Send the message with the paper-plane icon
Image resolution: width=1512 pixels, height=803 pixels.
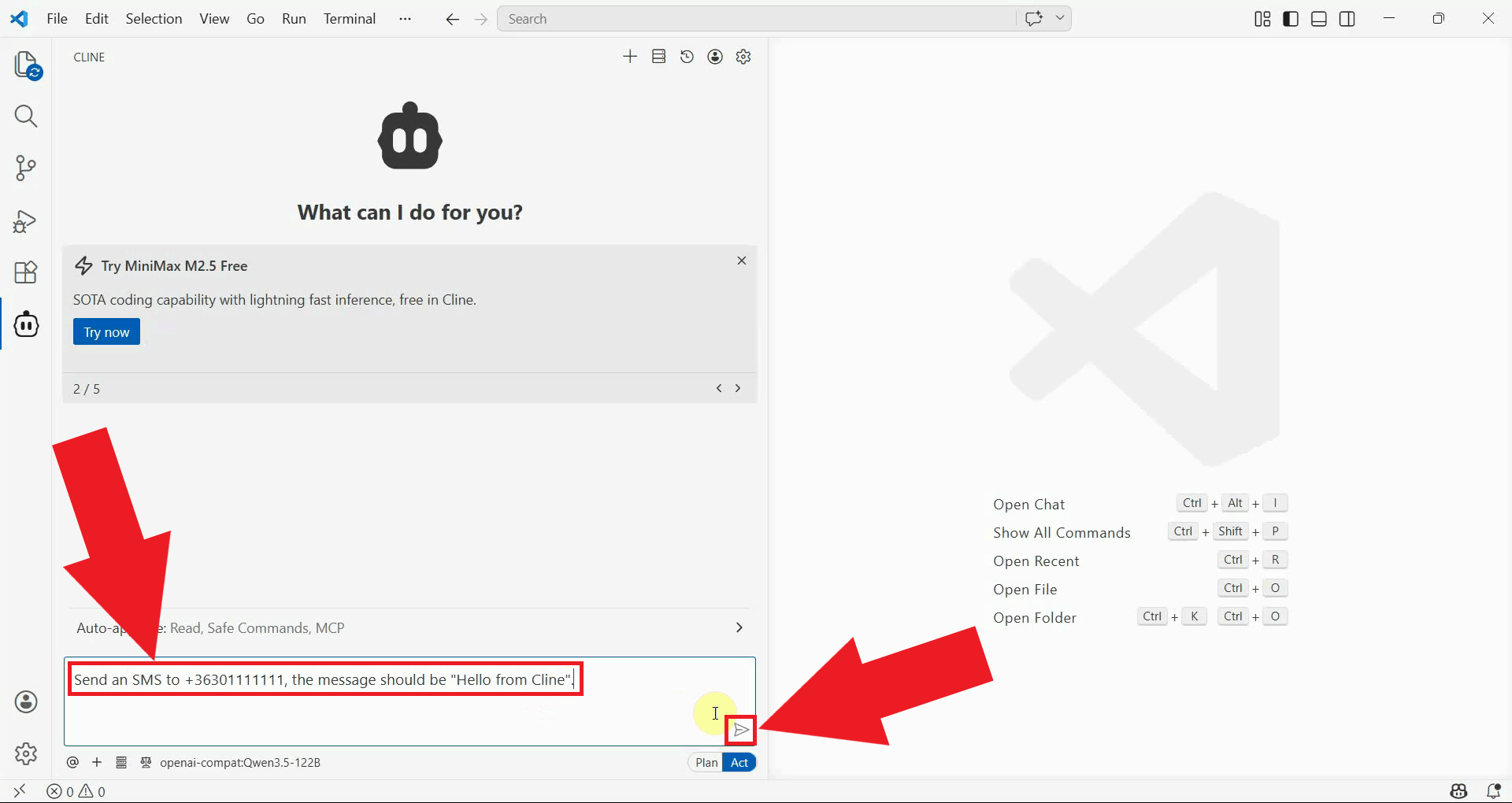pyautogui.click(x=741, y=730)
